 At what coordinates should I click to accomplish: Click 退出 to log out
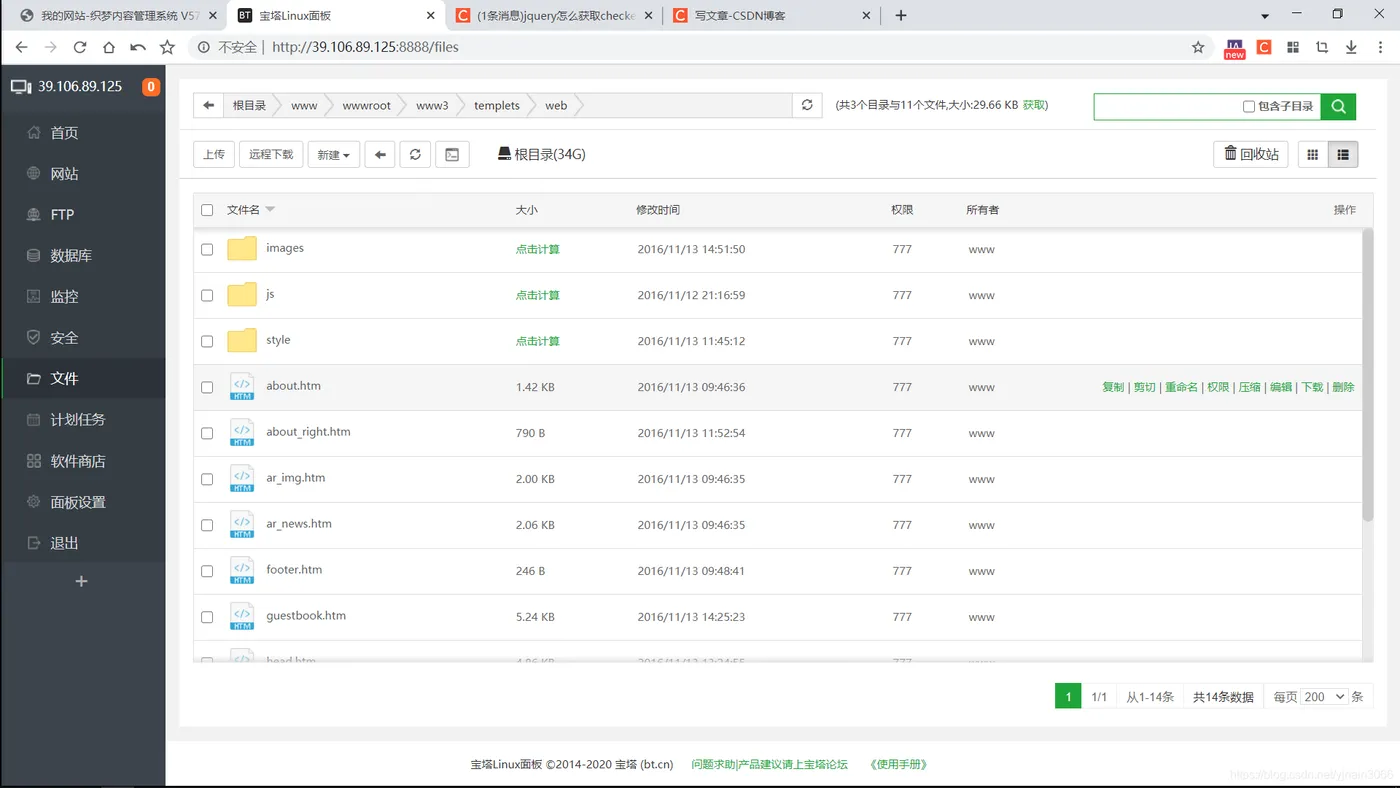tap(82, 543)
